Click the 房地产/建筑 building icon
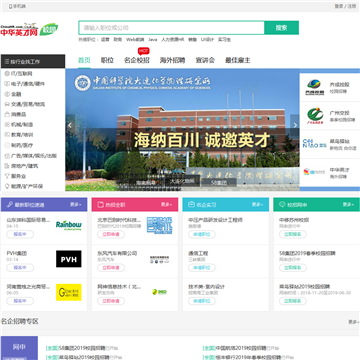This screenshot has width=360, height=360. 7,166
